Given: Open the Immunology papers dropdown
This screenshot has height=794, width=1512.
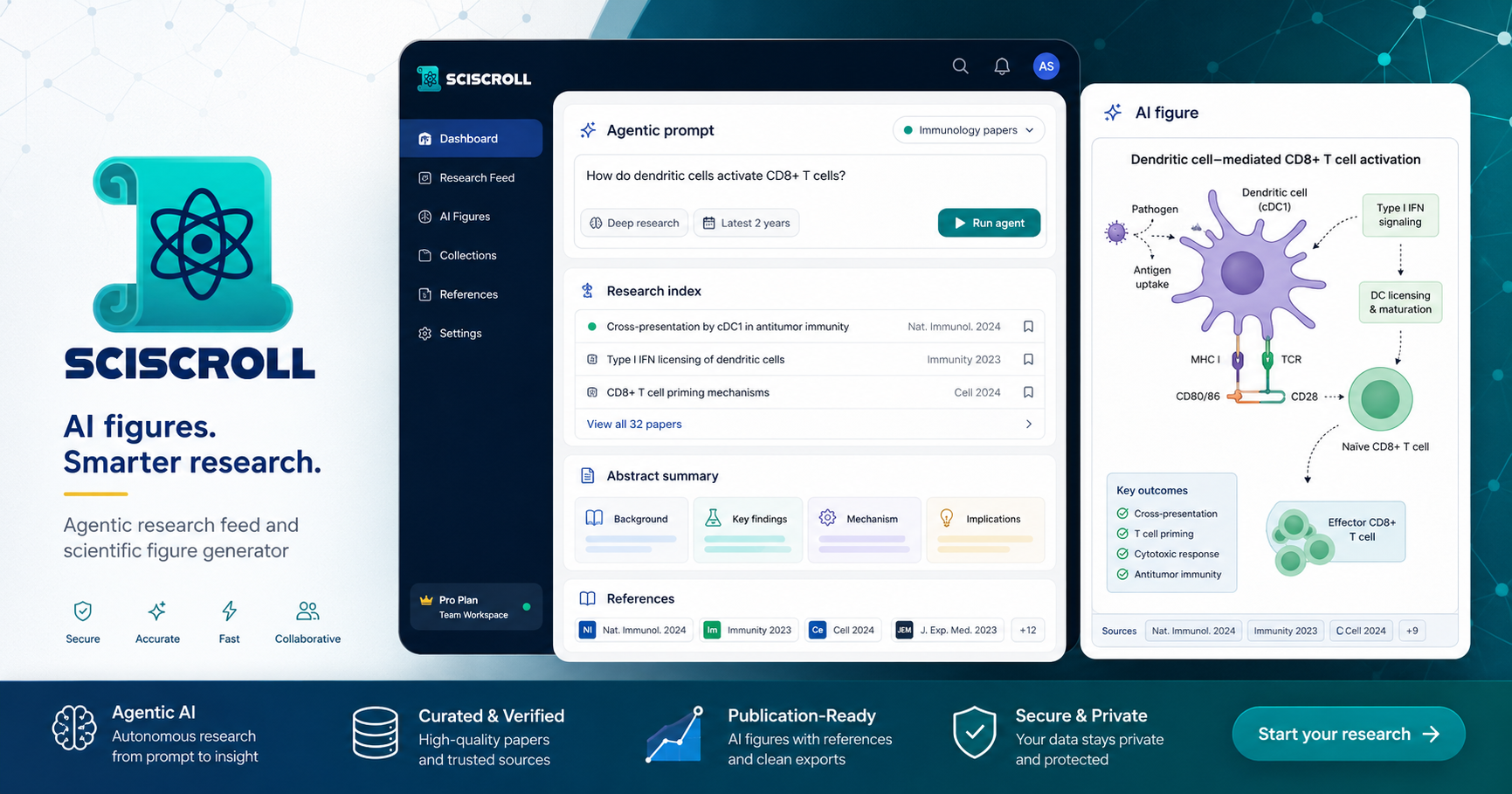Looking at the screenshot, I should (x=969, y=130).
